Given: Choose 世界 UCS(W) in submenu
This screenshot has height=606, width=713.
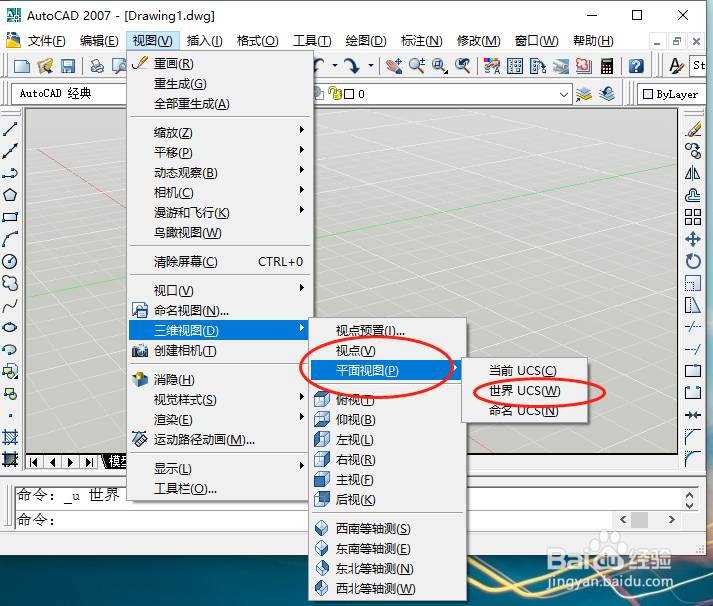Looking at the screenshot, I should (525, 391).
